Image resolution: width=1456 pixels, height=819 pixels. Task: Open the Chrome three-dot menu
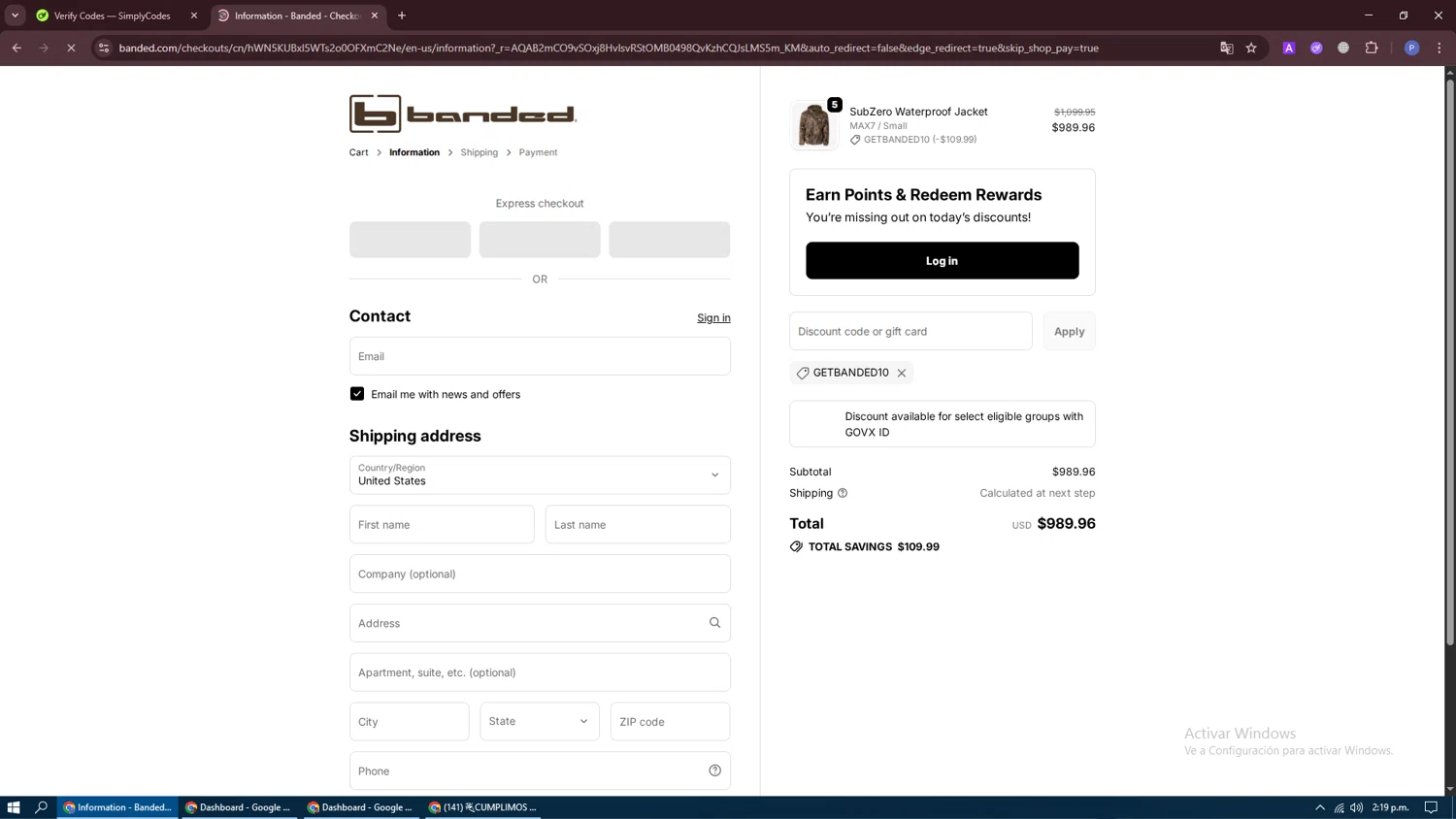pyautogui.click(x=1439, y=48)
